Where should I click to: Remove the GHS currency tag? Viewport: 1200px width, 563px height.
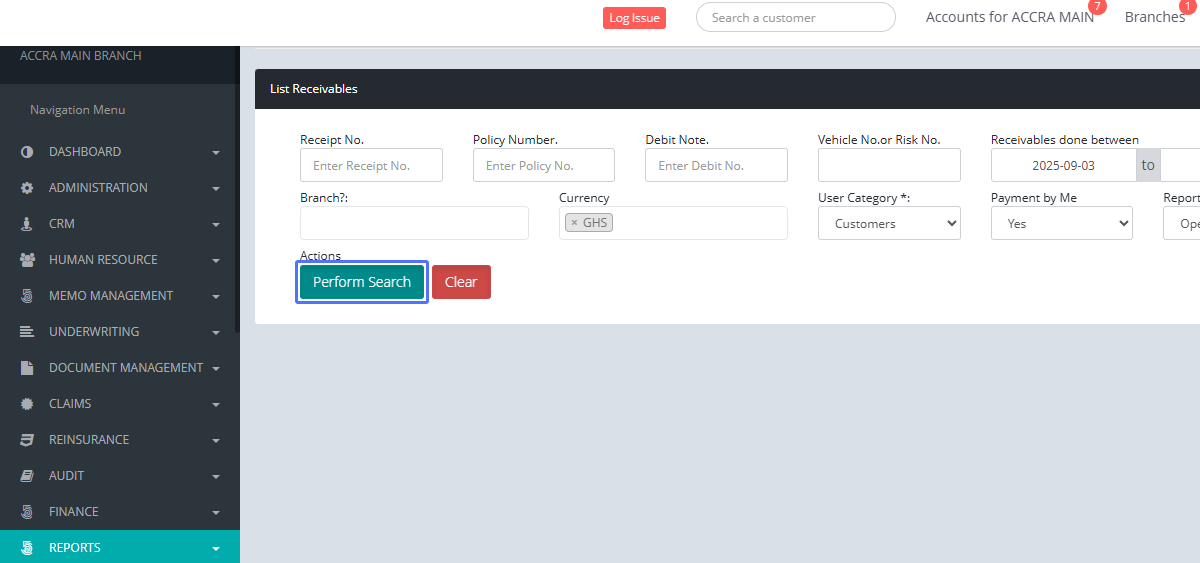[574, 223]
